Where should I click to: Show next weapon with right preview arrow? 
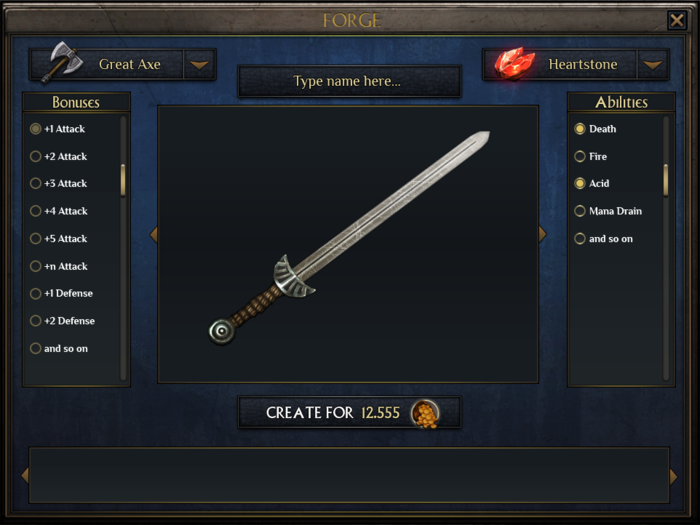[x=542, y=234]
